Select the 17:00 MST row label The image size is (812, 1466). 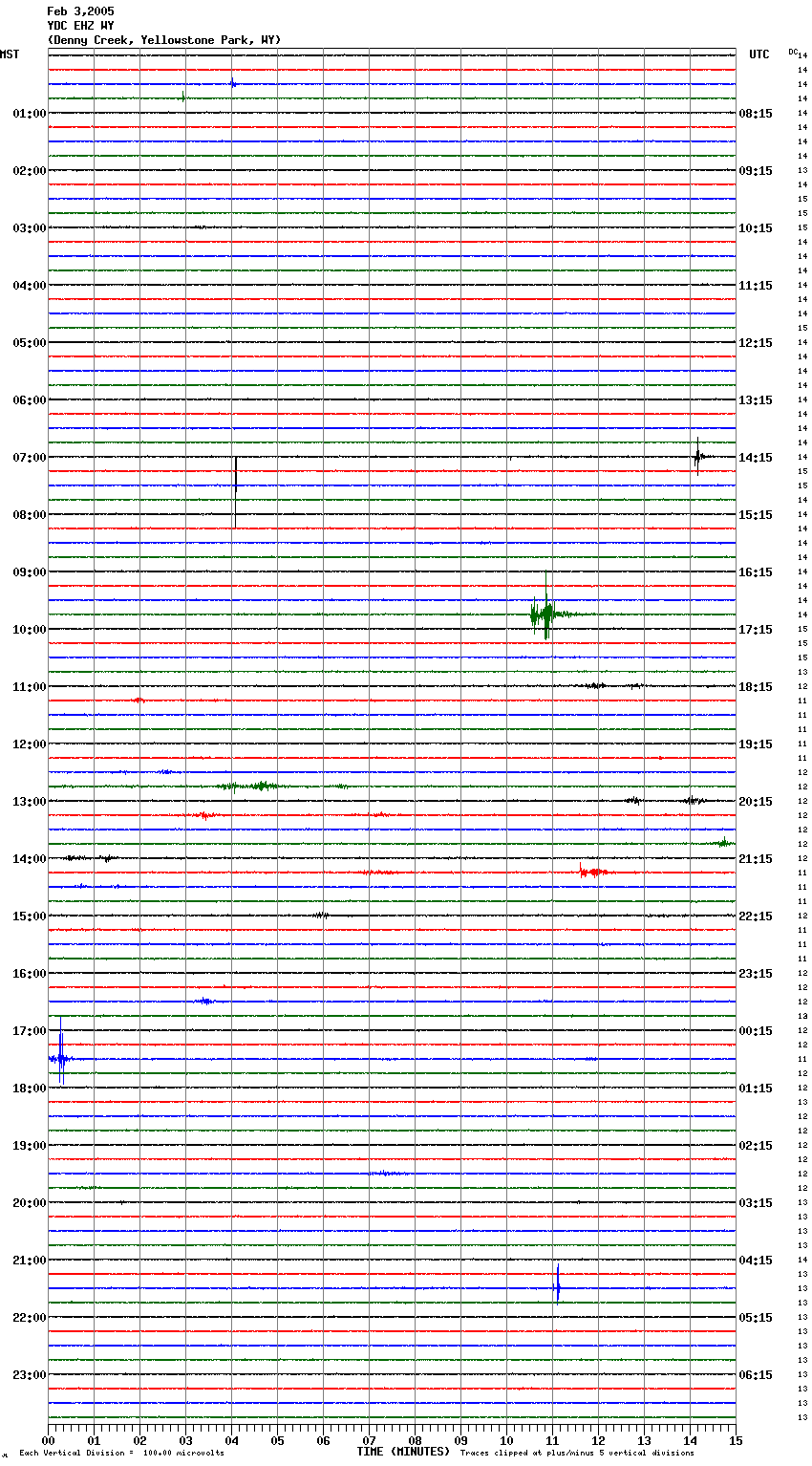tap(30, 1031)
